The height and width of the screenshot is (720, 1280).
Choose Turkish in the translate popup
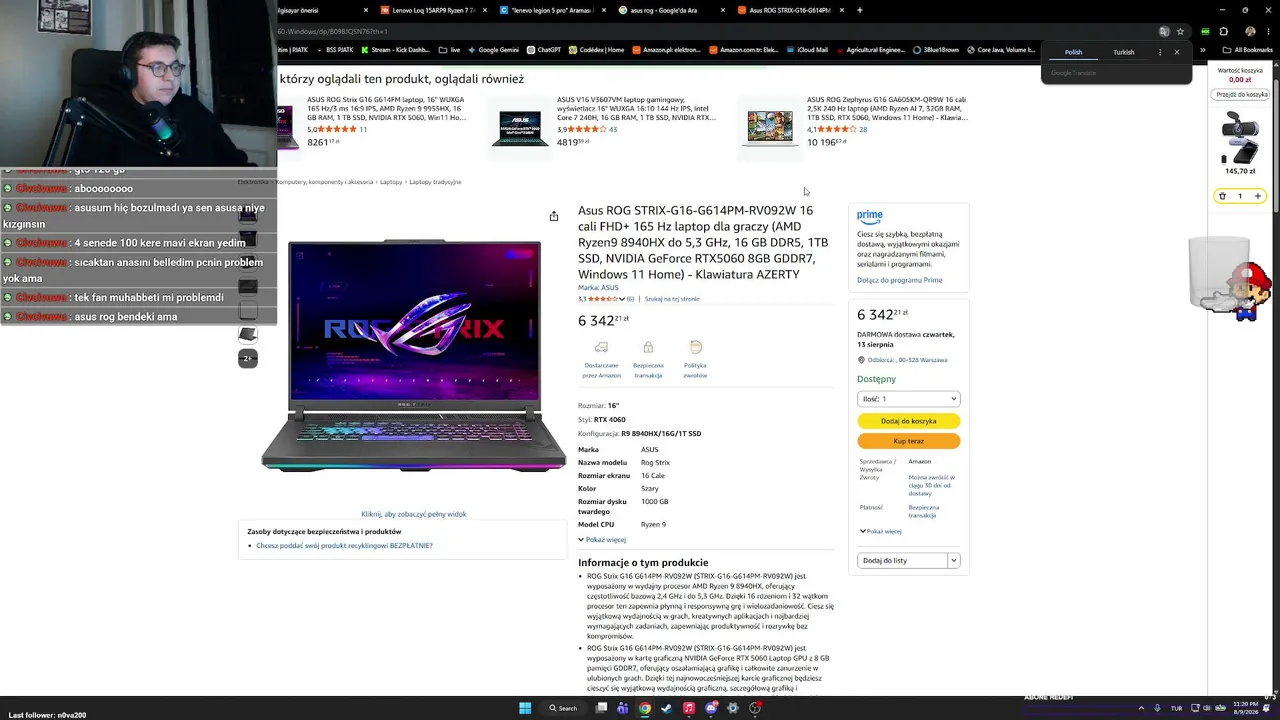click(x=1124, y=52)
